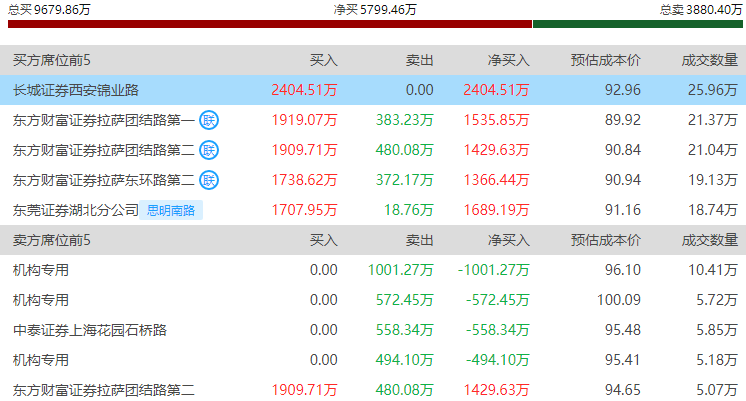Click the 1366.44万 net buy value
The width and height of the screenshot is (746, 401).
tap(496, 180)
